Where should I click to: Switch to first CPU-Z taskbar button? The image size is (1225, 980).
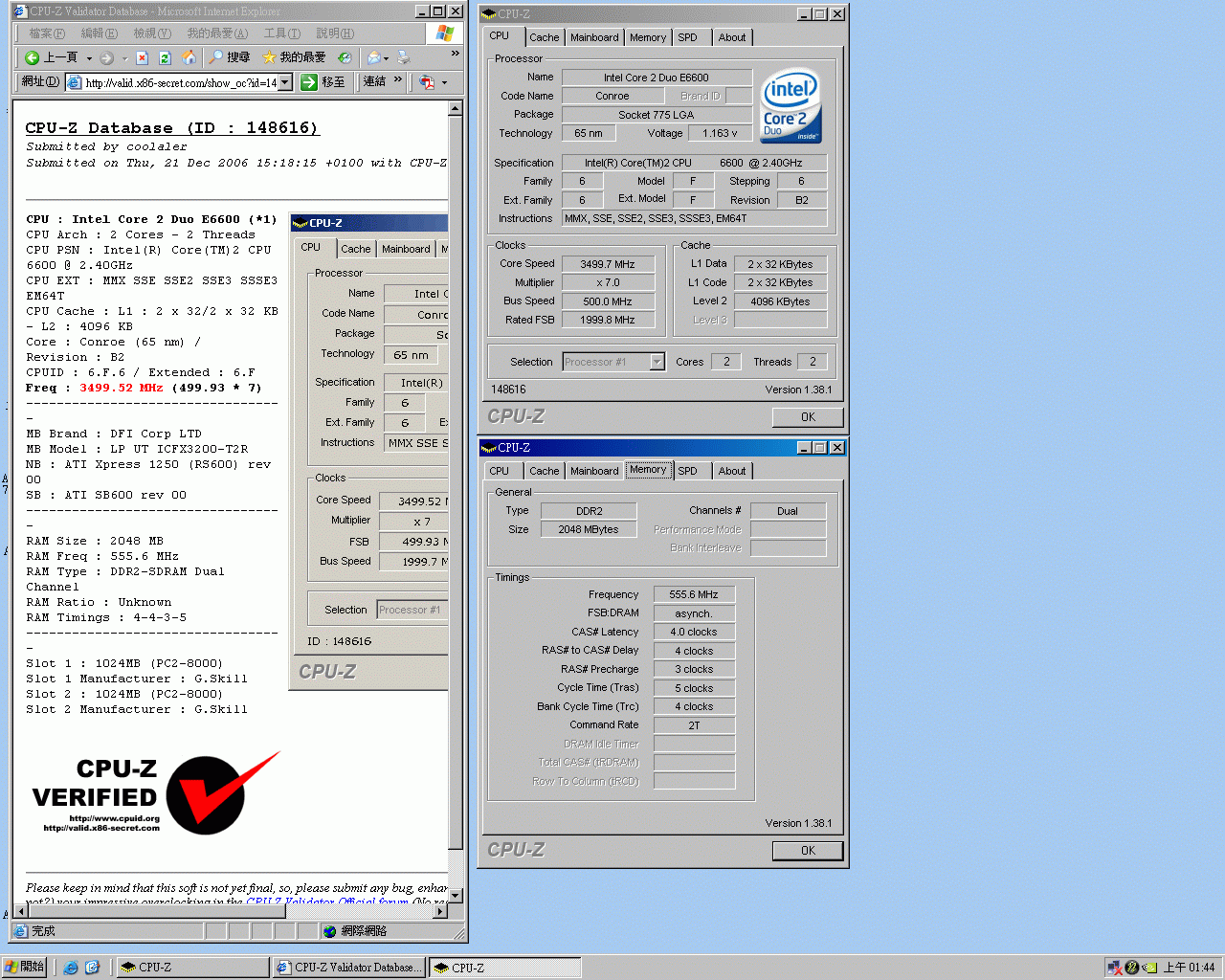(193, 968)
